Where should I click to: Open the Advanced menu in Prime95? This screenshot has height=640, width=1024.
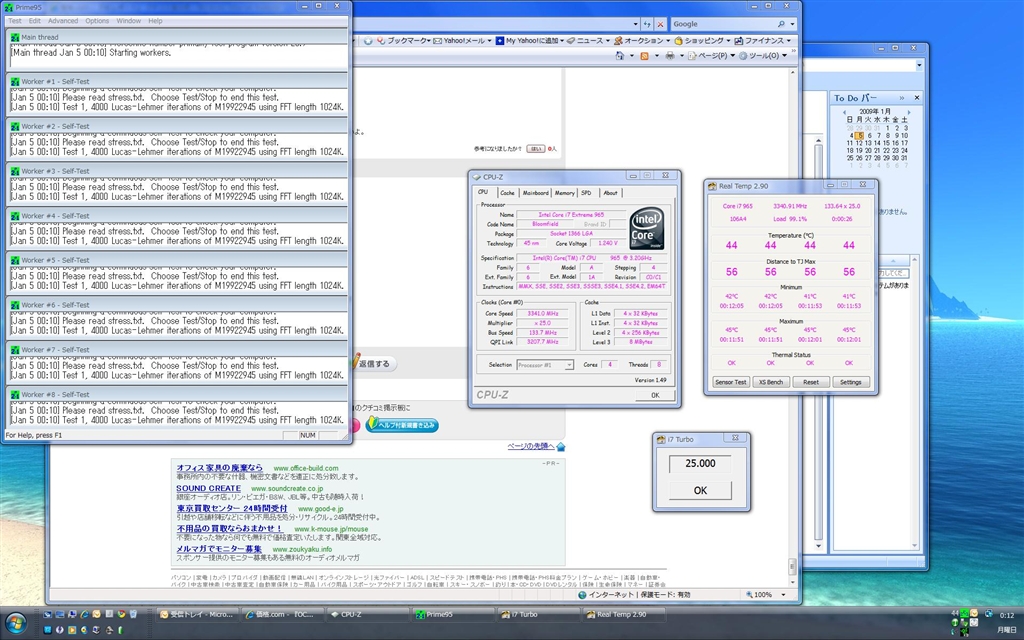tap(62, 21)
